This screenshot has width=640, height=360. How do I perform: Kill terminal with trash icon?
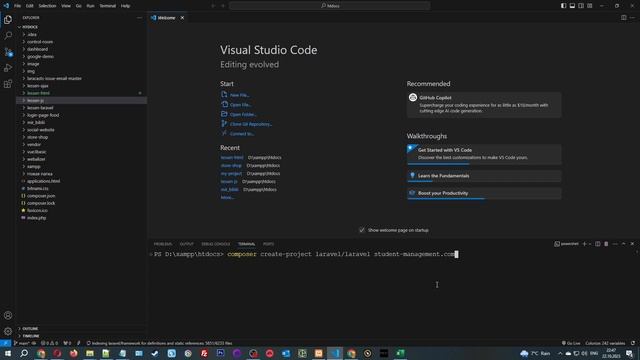[x=606, y=244]
